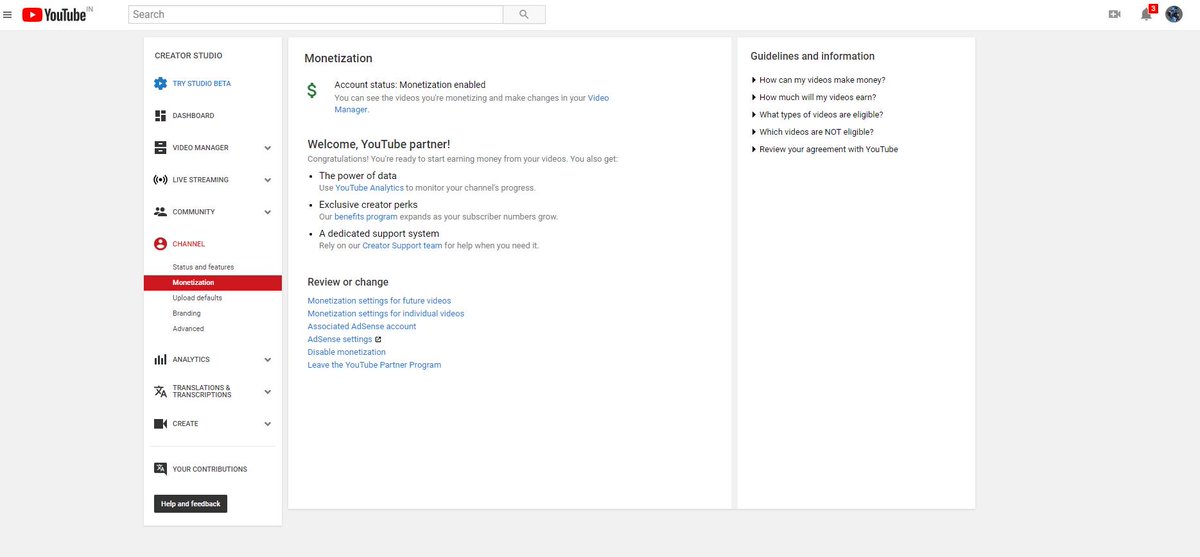1200x557 pixels.
Task: Open the account avatar menu
Action: tap(1174, 14)
